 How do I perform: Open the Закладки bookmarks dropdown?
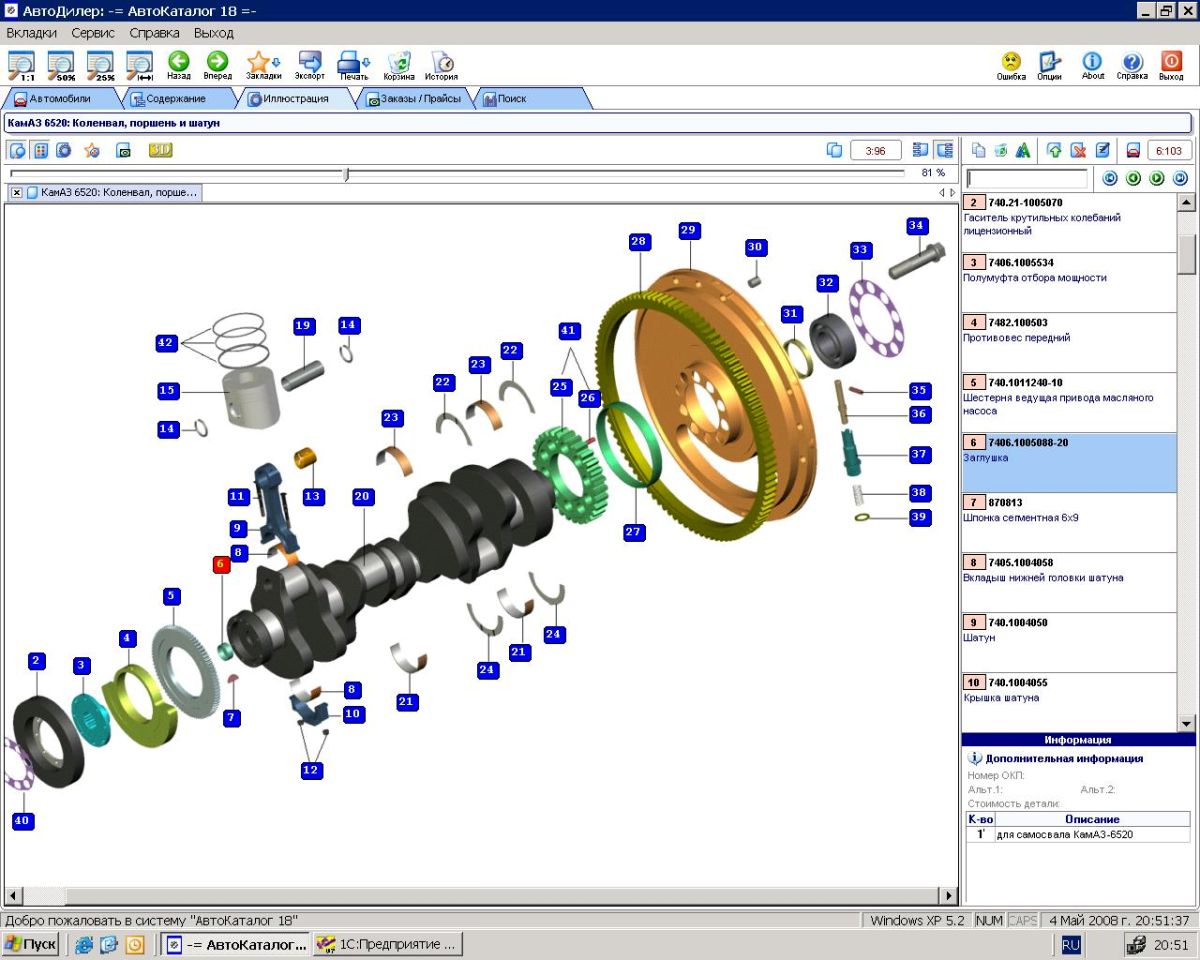264,66
